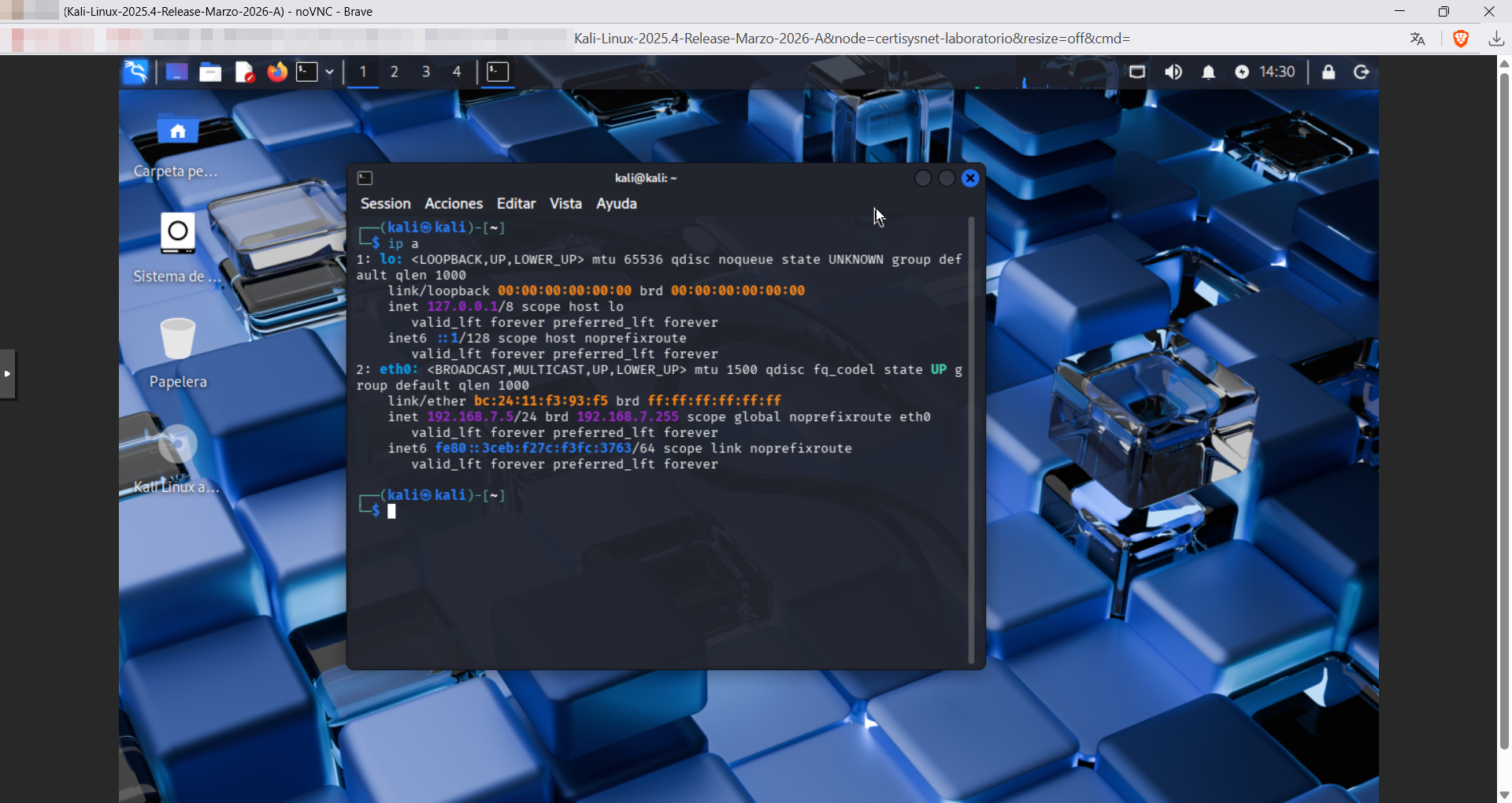The width and height of the screenshot is (1512, 803).
Task: Expand the terminal launcher dropdown arrow
Action: coord(329,72)
